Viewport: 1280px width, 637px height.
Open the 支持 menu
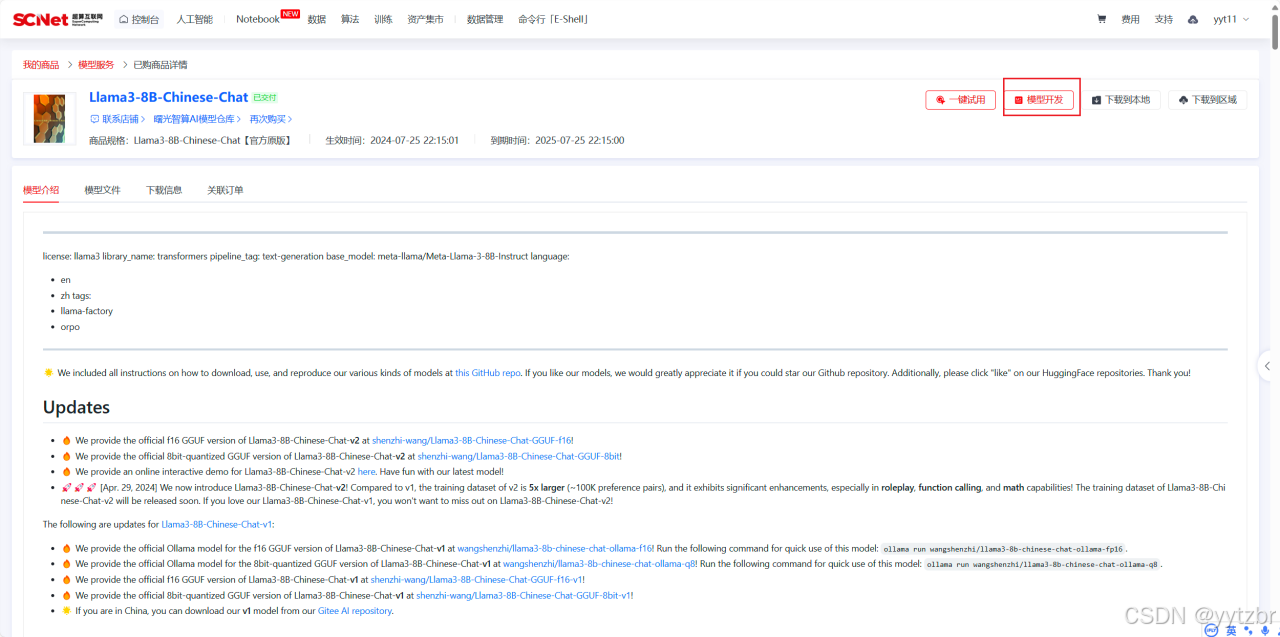[1163, 19]
